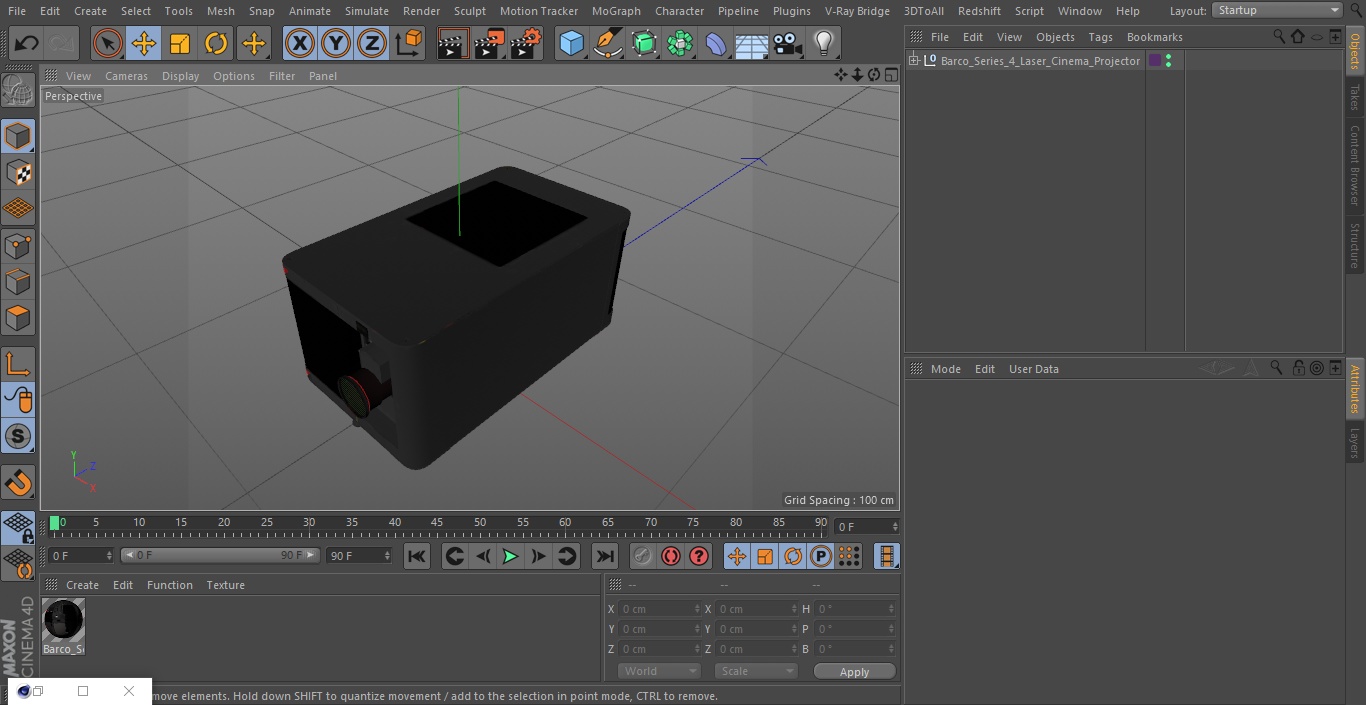The height and width of the screenshot is (705, 1366).
Task: Open viewport Cameras menu
Action: tap(126, 76)
